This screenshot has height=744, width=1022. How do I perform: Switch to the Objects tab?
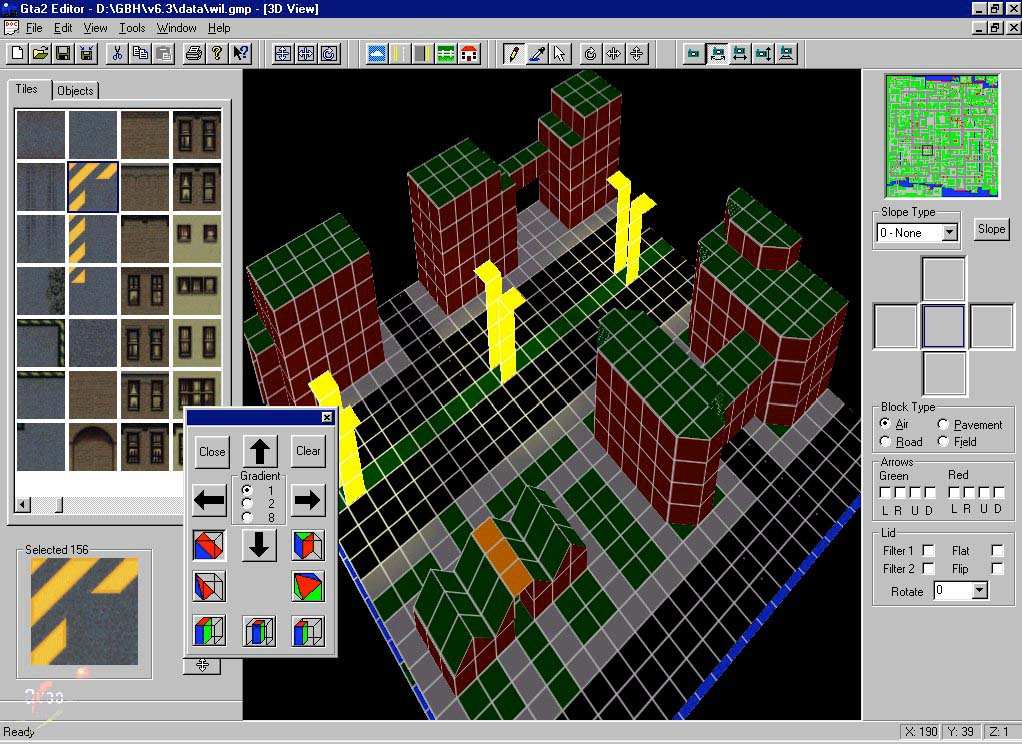coord(75,91)
